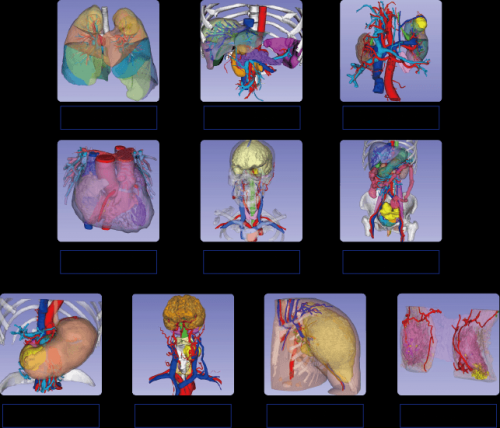Click the label box under heart model
500x428 pixels.
point(109,262)
